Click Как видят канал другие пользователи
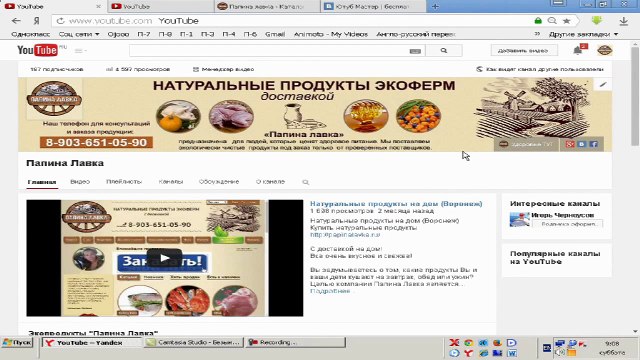640x360 pixels. point(540,69)
